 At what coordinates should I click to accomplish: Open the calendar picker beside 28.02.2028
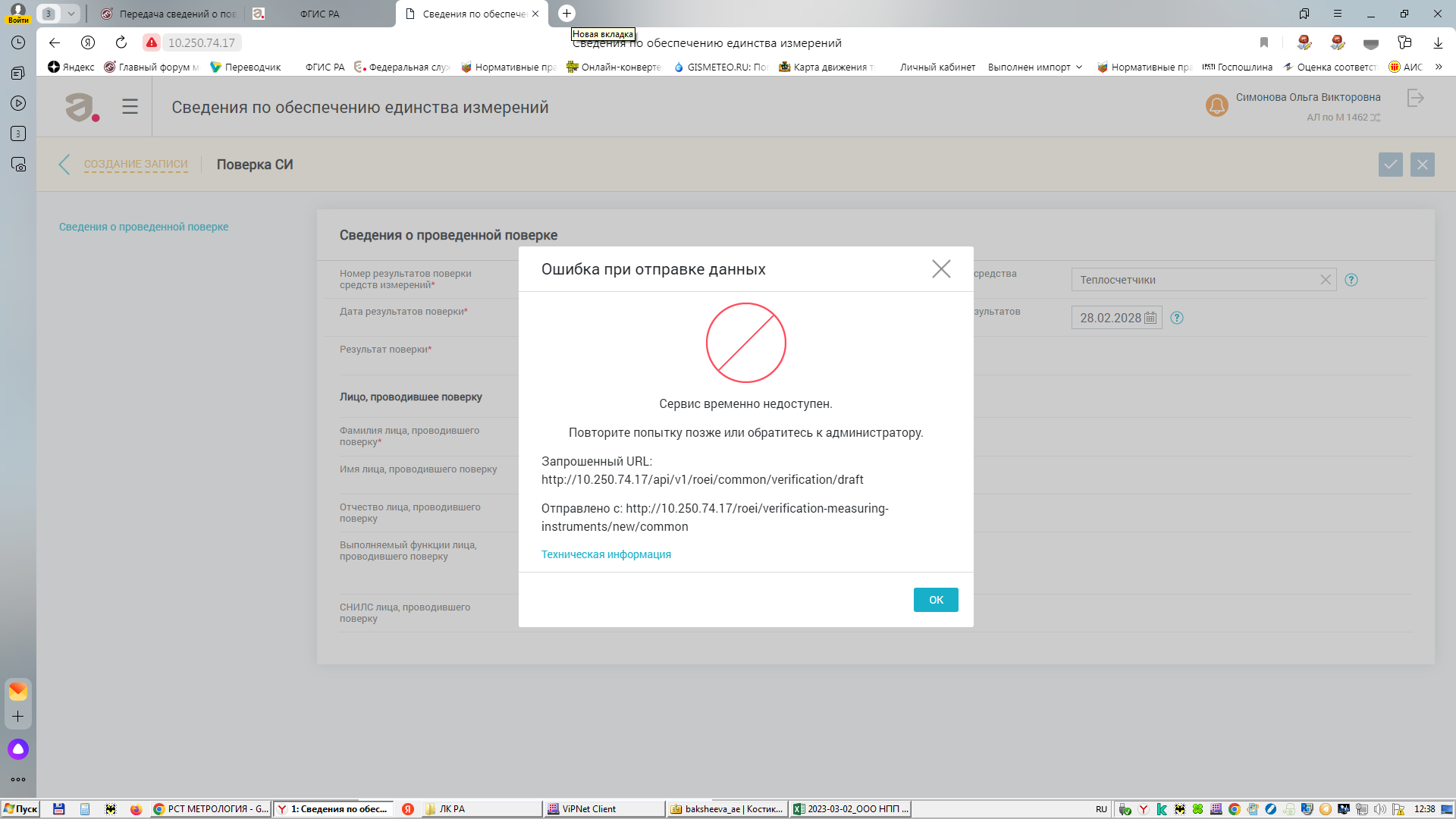(1150, 318)
